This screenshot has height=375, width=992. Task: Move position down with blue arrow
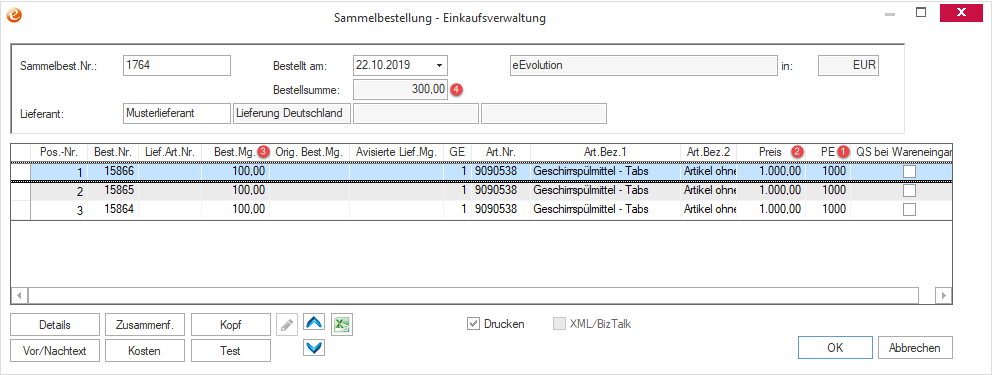[314, 348]
